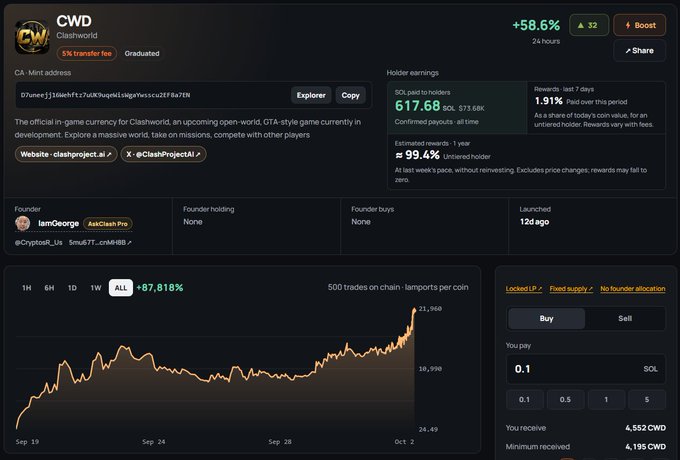680x460 pixels.
Task: Open the IamGeorge founder profile
Action: point(59,224)
